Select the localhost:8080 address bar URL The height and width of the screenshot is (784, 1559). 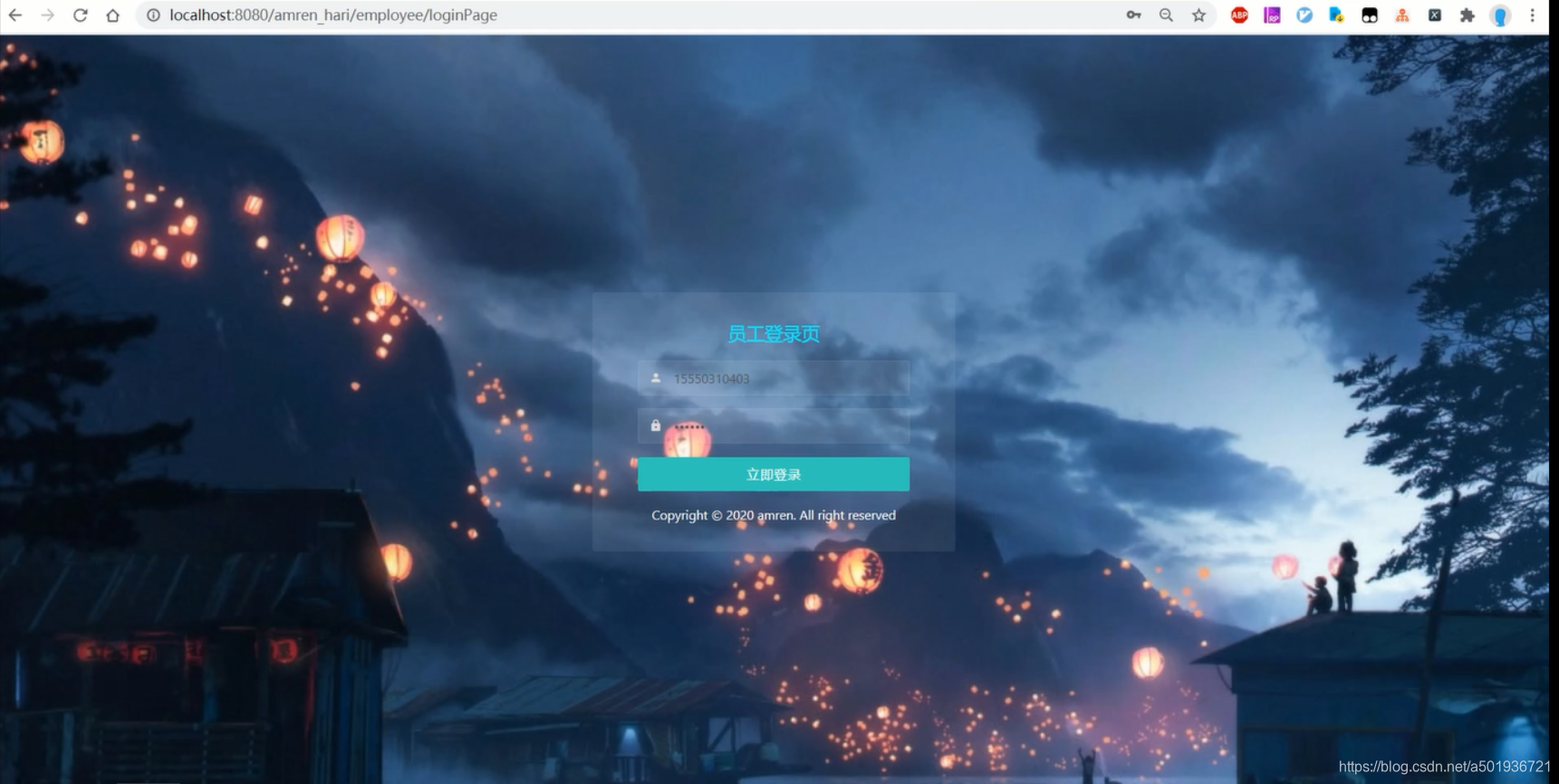pos(333,15)
